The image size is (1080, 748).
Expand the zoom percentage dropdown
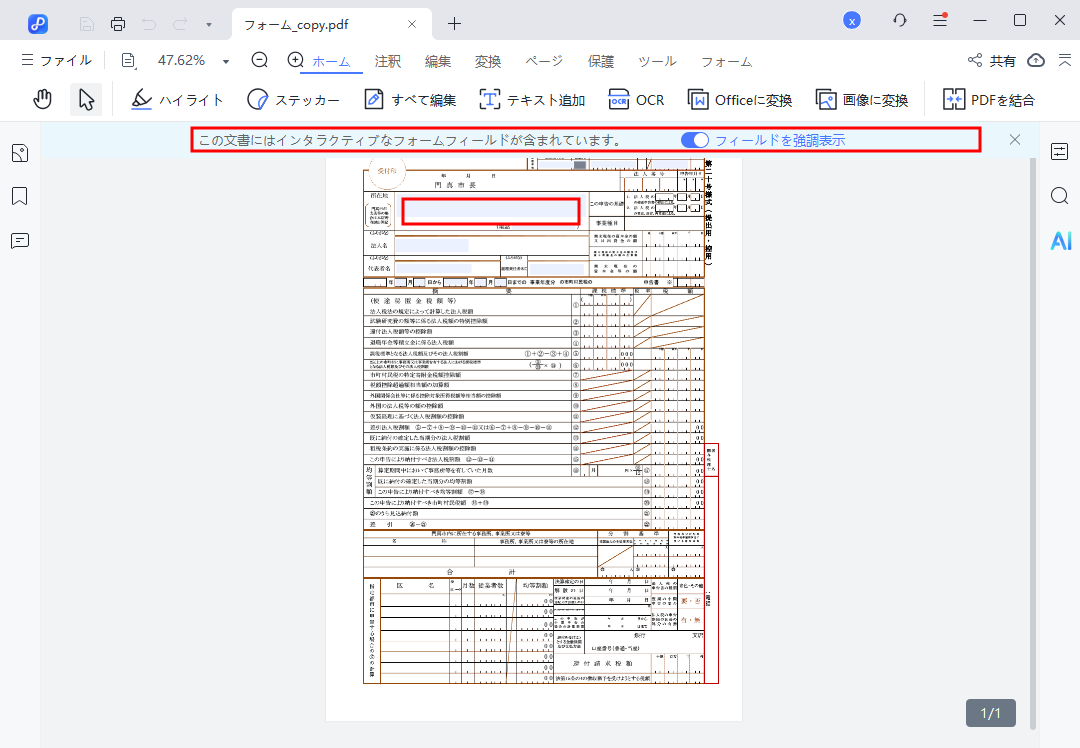(226, 61)
